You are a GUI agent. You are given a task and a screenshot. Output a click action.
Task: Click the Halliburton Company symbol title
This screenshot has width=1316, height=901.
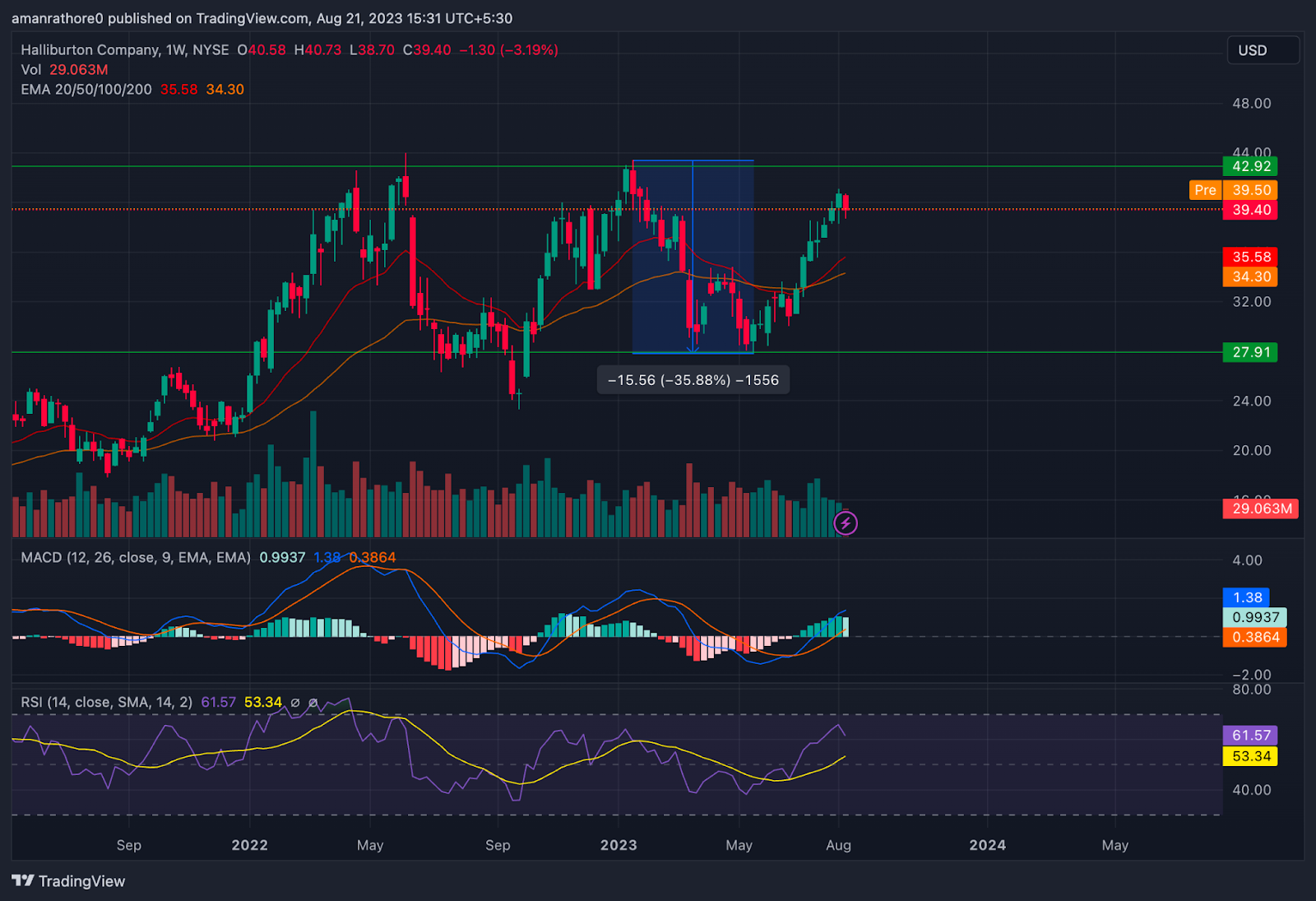124,50
